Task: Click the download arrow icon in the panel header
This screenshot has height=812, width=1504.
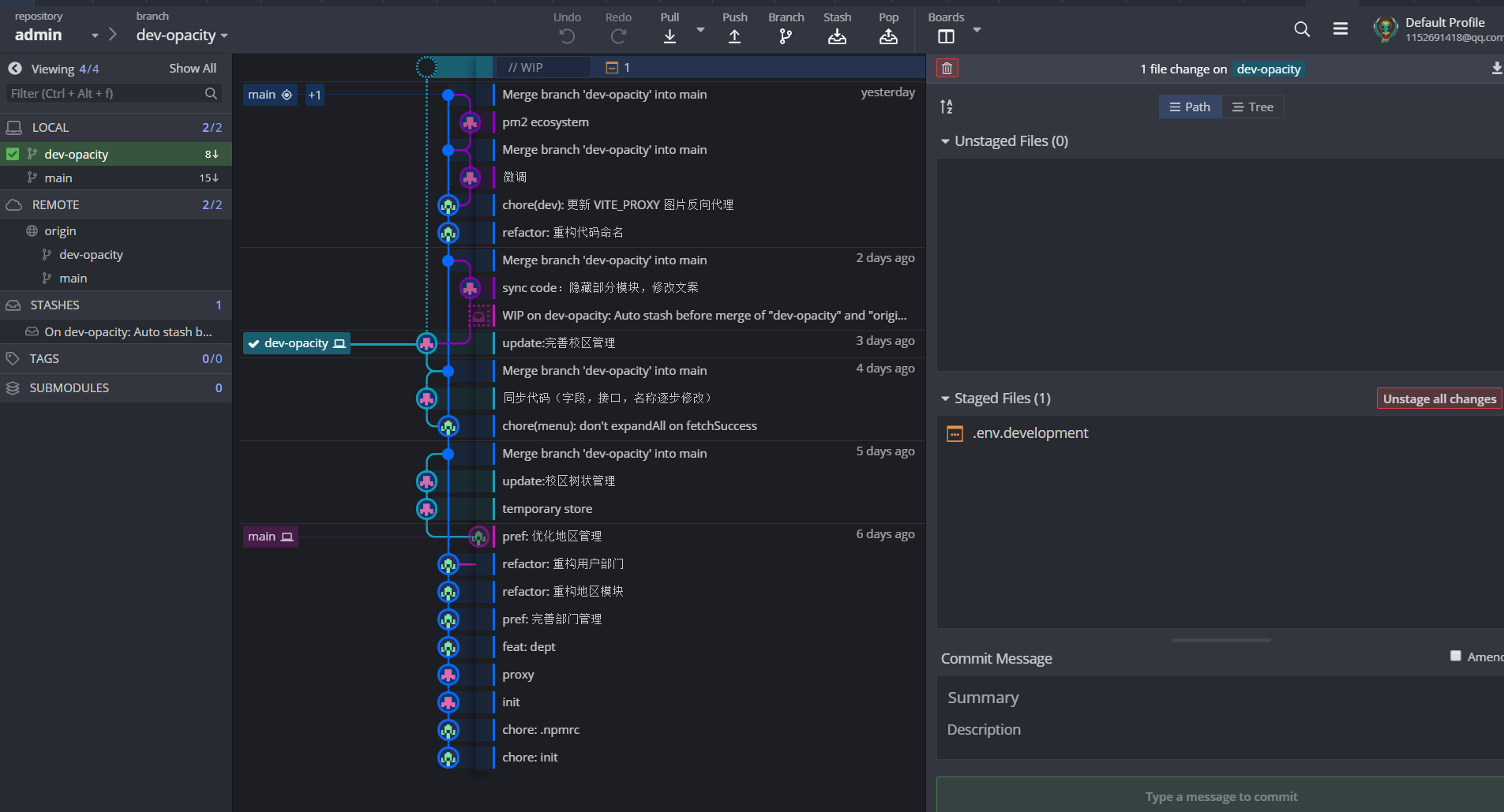Action: pos(1496,69)
